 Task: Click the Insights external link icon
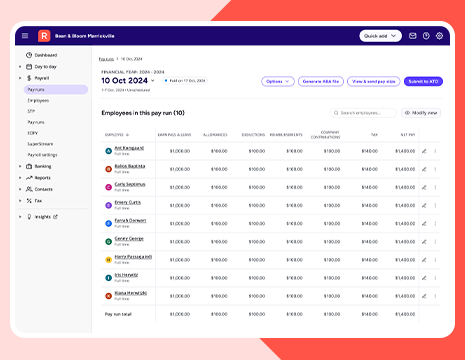click(x=55, y=217)
